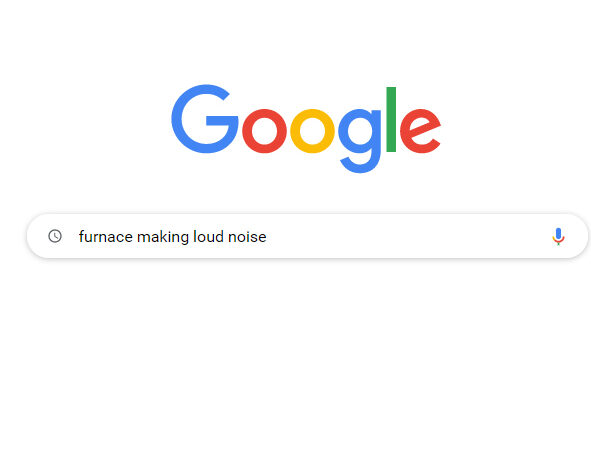This screenshot has height=465, width=591.
Task: Click the red first o in Google logo
Action: pos(264,131)
